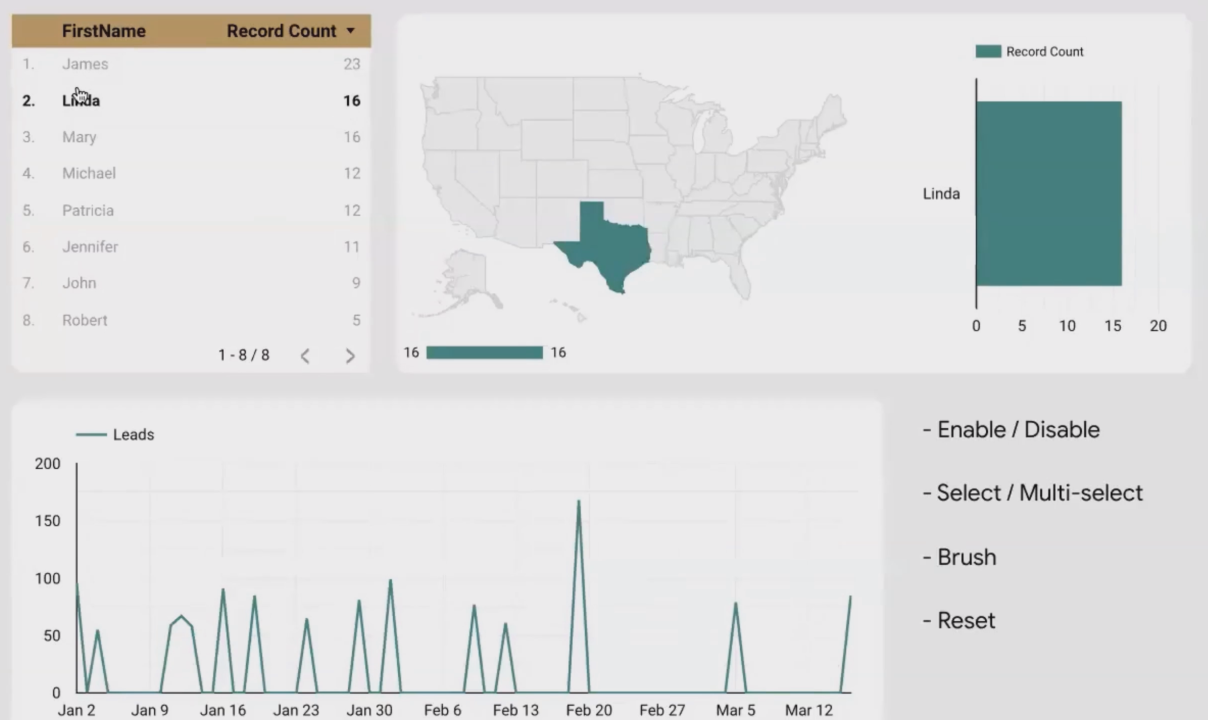Click the Leads legend entry
Screen dimensions: 1208x720
pos(115,435)
